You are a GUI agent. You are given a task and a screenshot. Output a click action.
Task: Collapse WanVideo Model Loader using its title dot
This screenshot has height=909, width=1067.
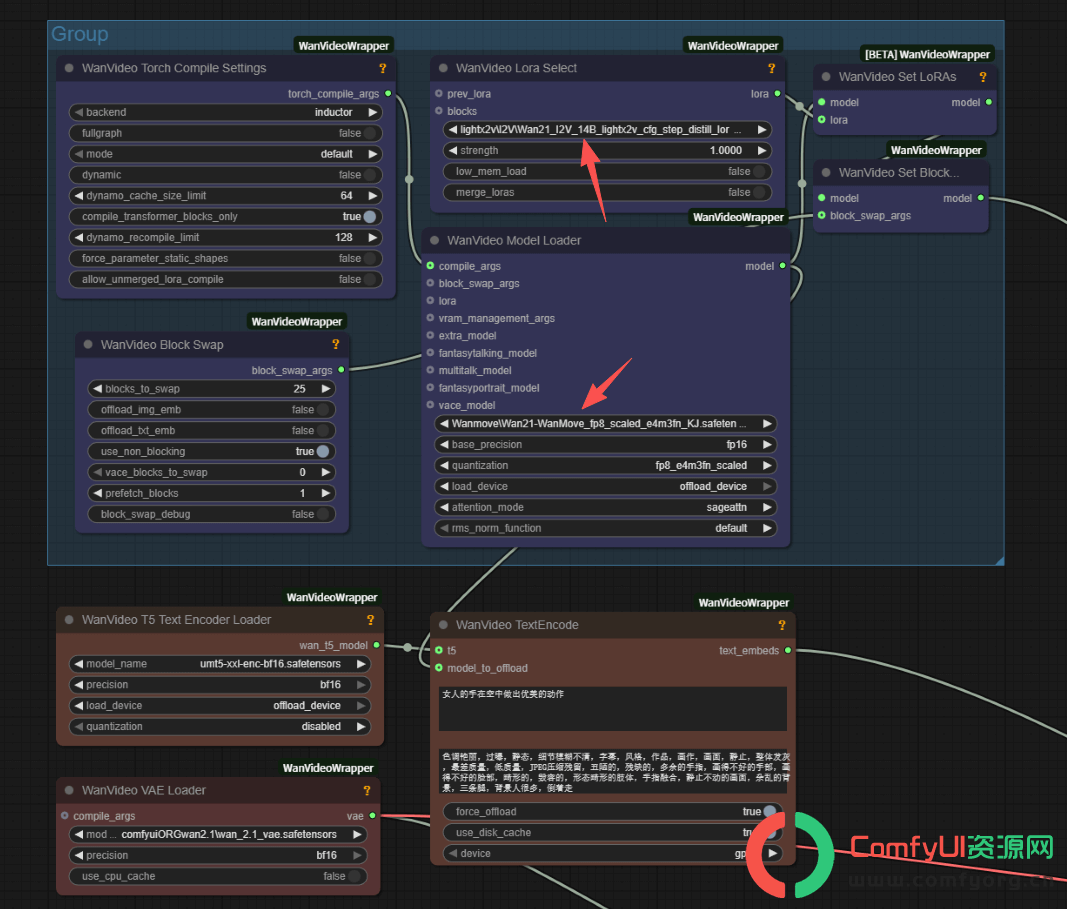tap(435, 240)
